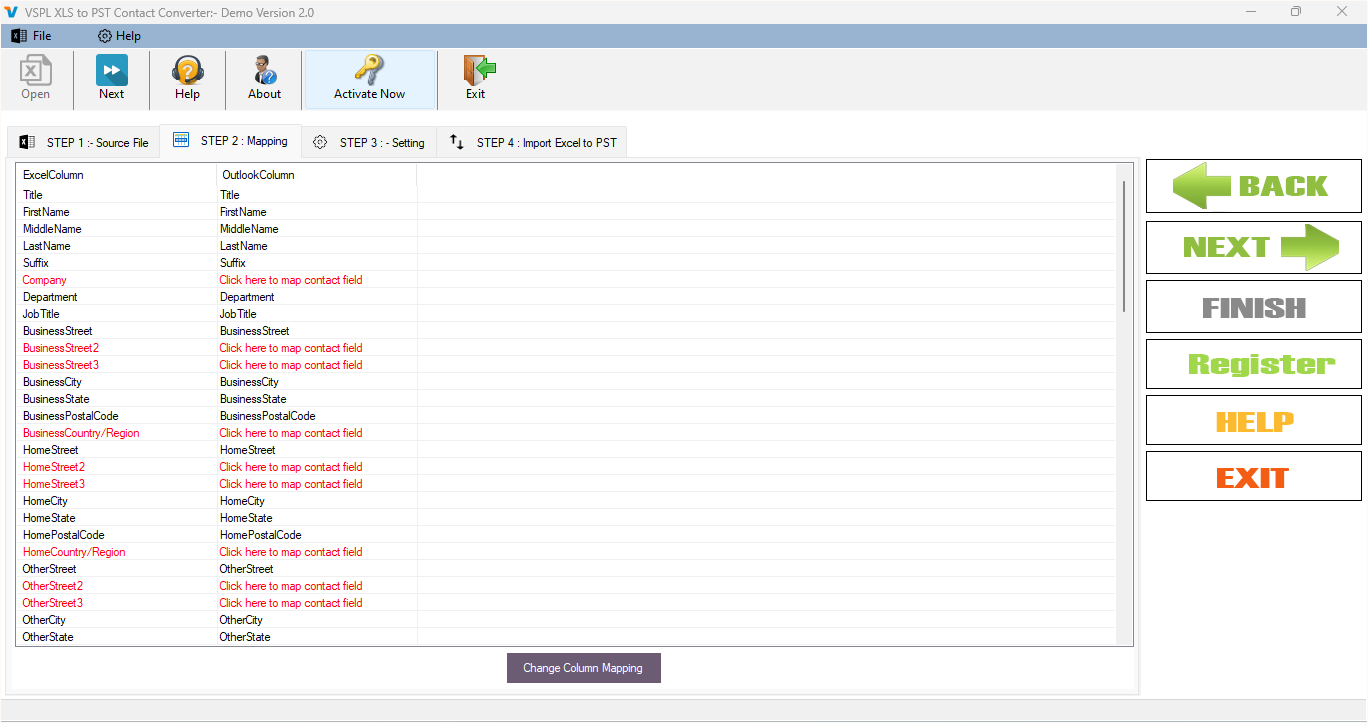Map the BusinessStreet3 contact field
The height and width of the screenshot is (723, 1368).
point(291,365)
